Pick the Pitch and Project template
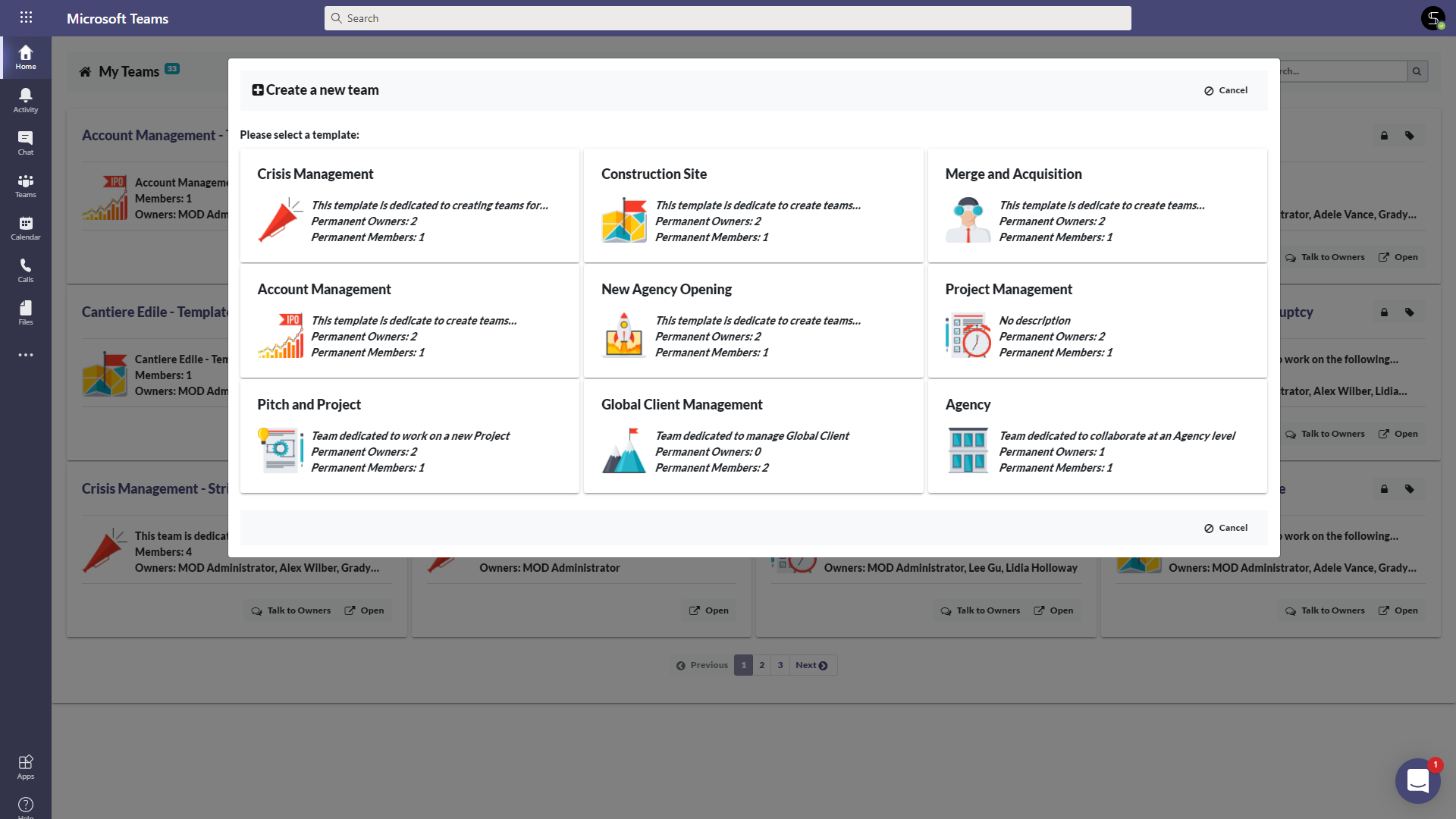This screenshot has height=819, width=1456. [x=409, y=436]
